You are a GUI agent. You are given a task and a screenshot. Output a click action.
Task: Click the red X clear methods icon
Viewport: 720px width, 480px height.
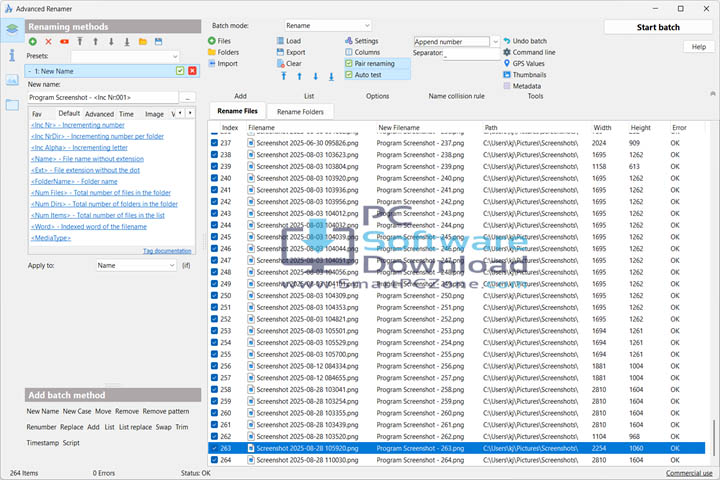pos(48,42)
